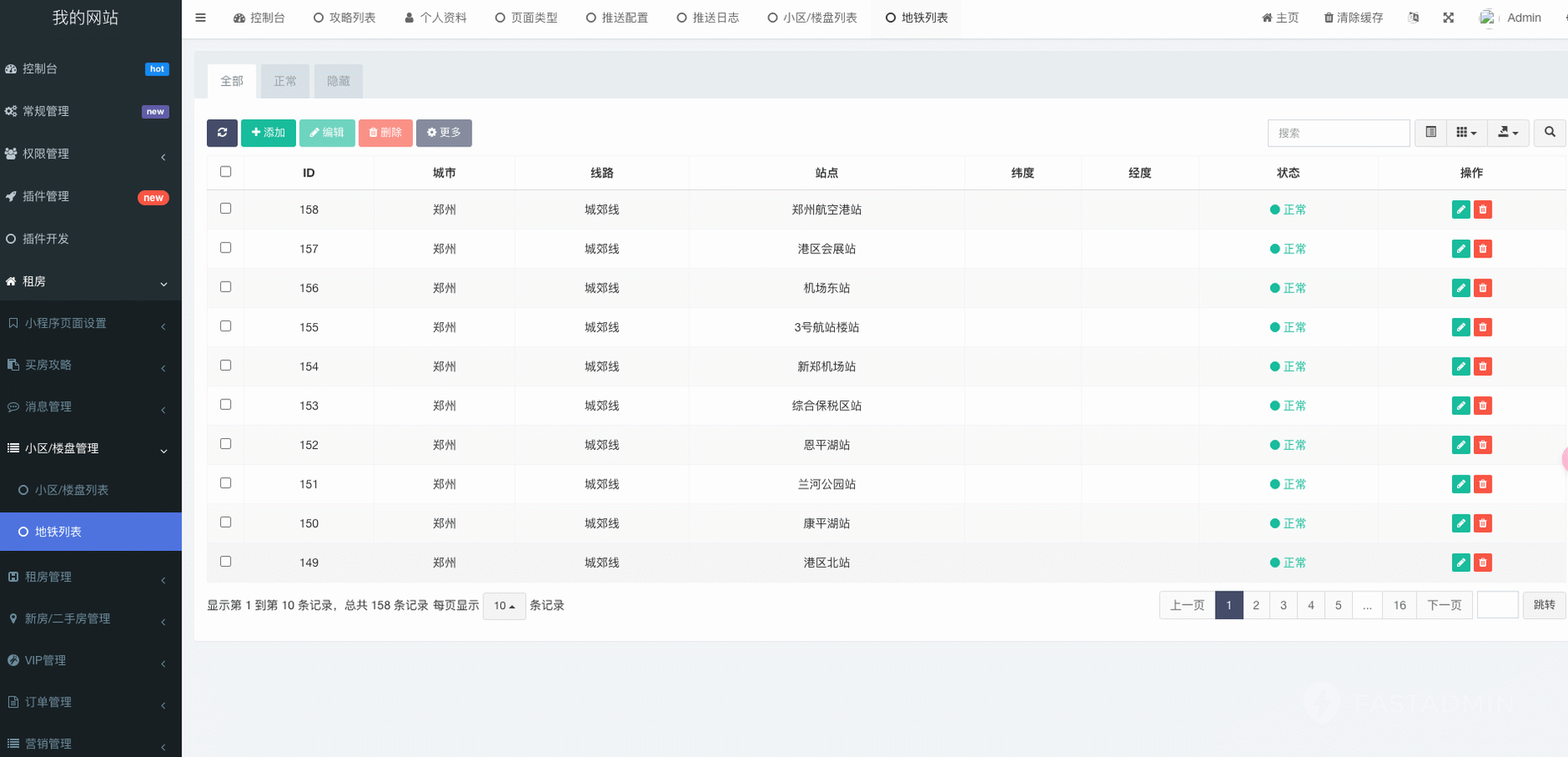Toggle table card view icon

pyautogui.click(x=1430, y=133)
